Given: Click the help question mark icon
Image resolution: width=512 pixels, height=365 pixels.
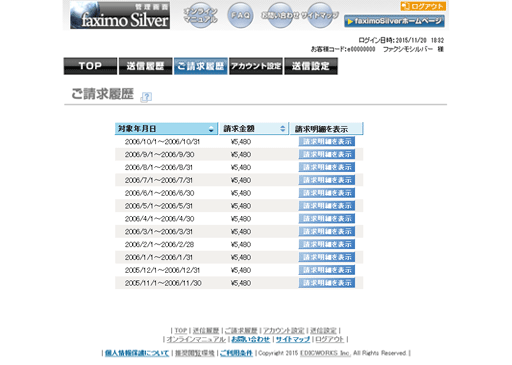Looking at the screenshot, I should point(146,97).
